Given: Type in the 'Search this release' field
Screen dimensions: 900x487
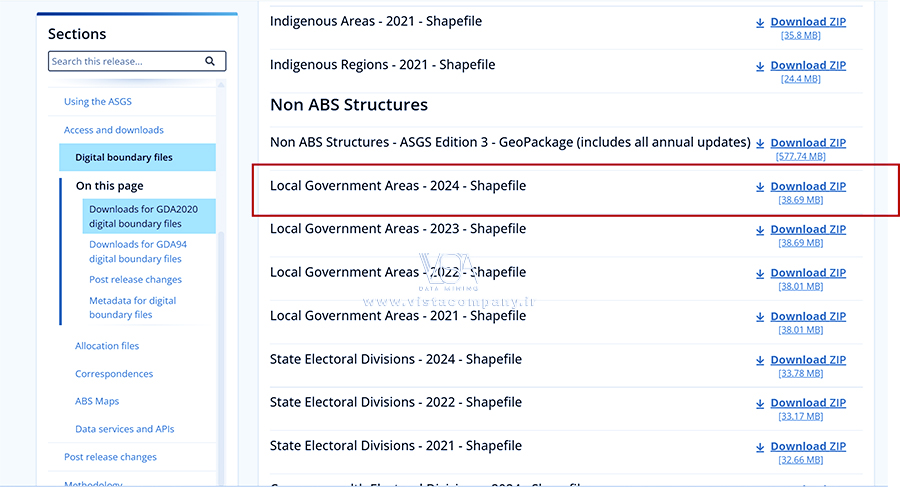Looking at the screenshot, I should click(x=125, y=61).
